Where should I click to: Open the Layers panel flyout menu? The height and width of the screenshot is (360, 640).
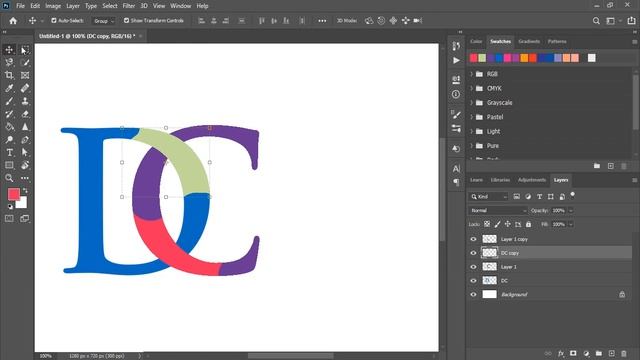point(635,180)
